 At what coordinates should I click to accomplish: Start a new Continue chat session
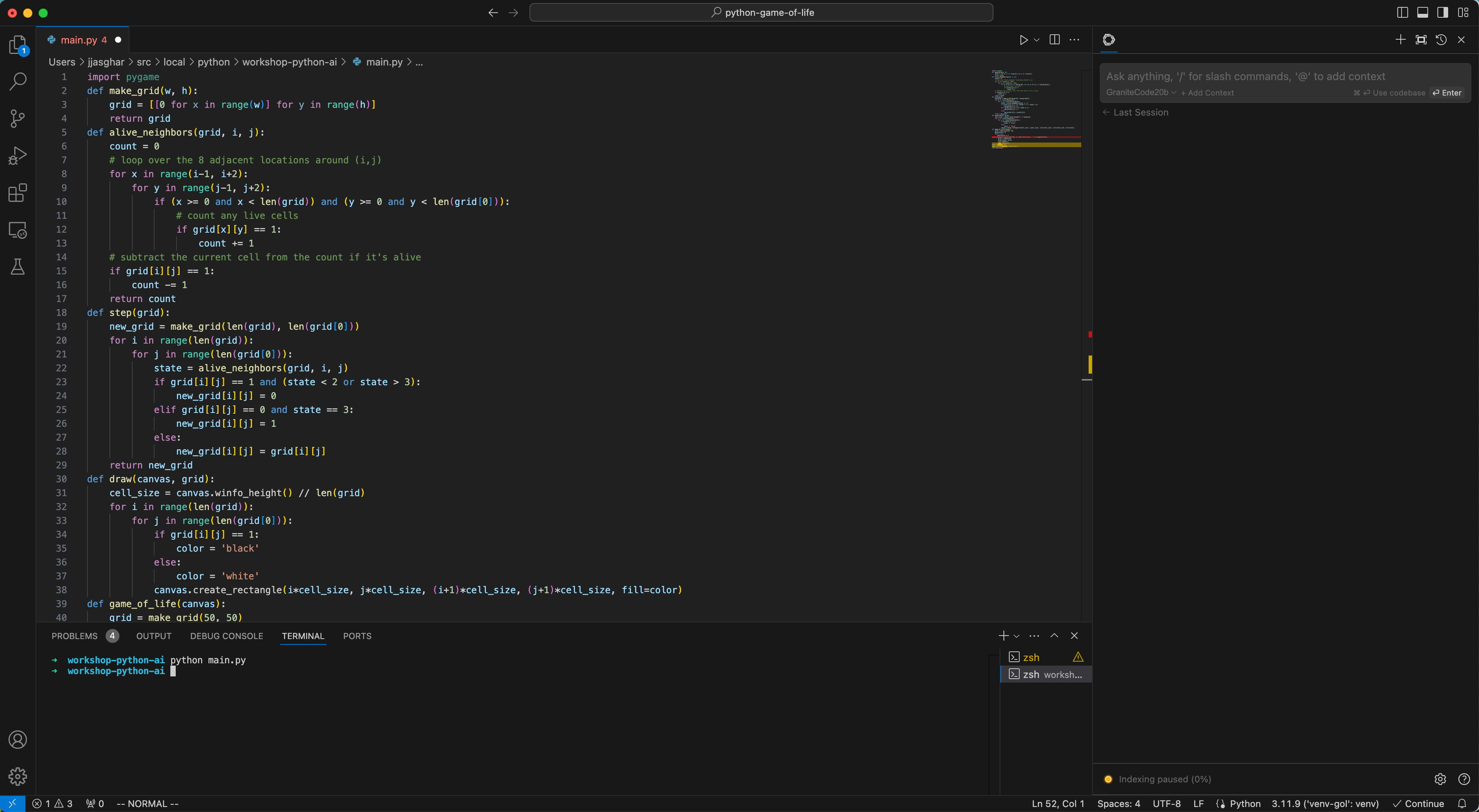click(x=1400, y=40)
